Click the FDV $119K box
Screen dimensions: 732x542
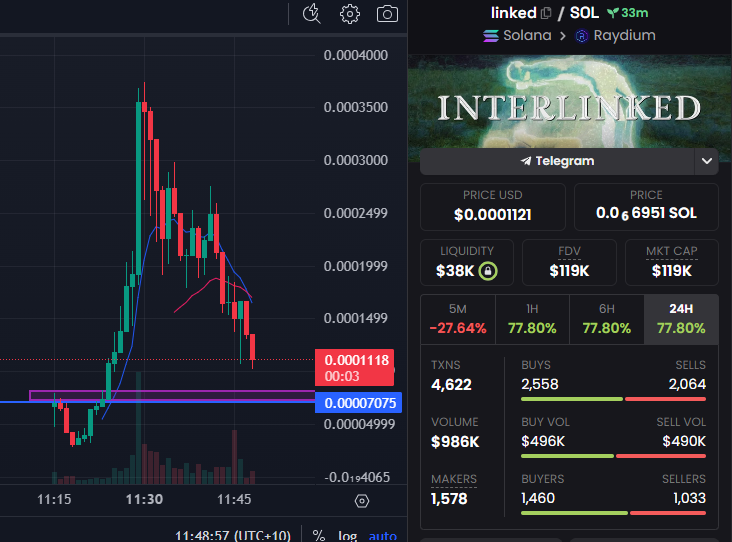point(569,262)
